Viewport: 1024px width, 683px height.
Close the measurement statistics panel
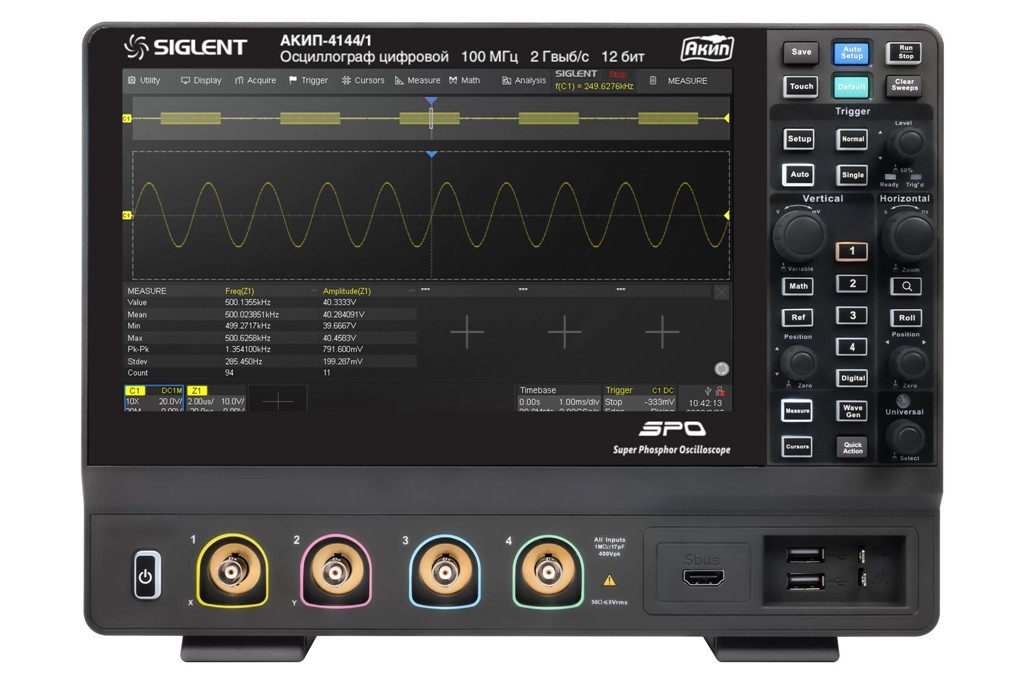click(721, 292)
